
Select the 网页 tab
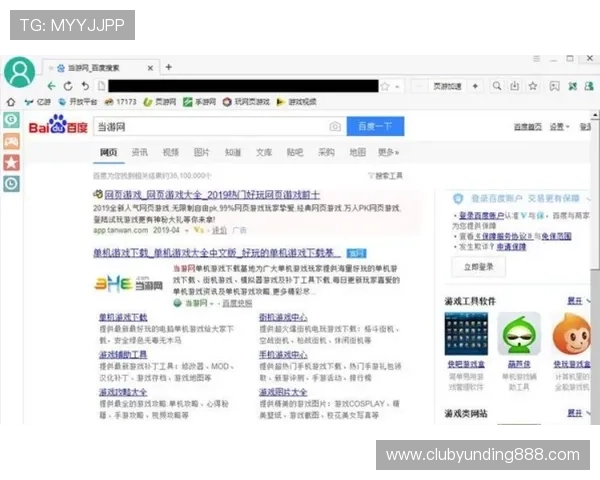coord(109,152)
